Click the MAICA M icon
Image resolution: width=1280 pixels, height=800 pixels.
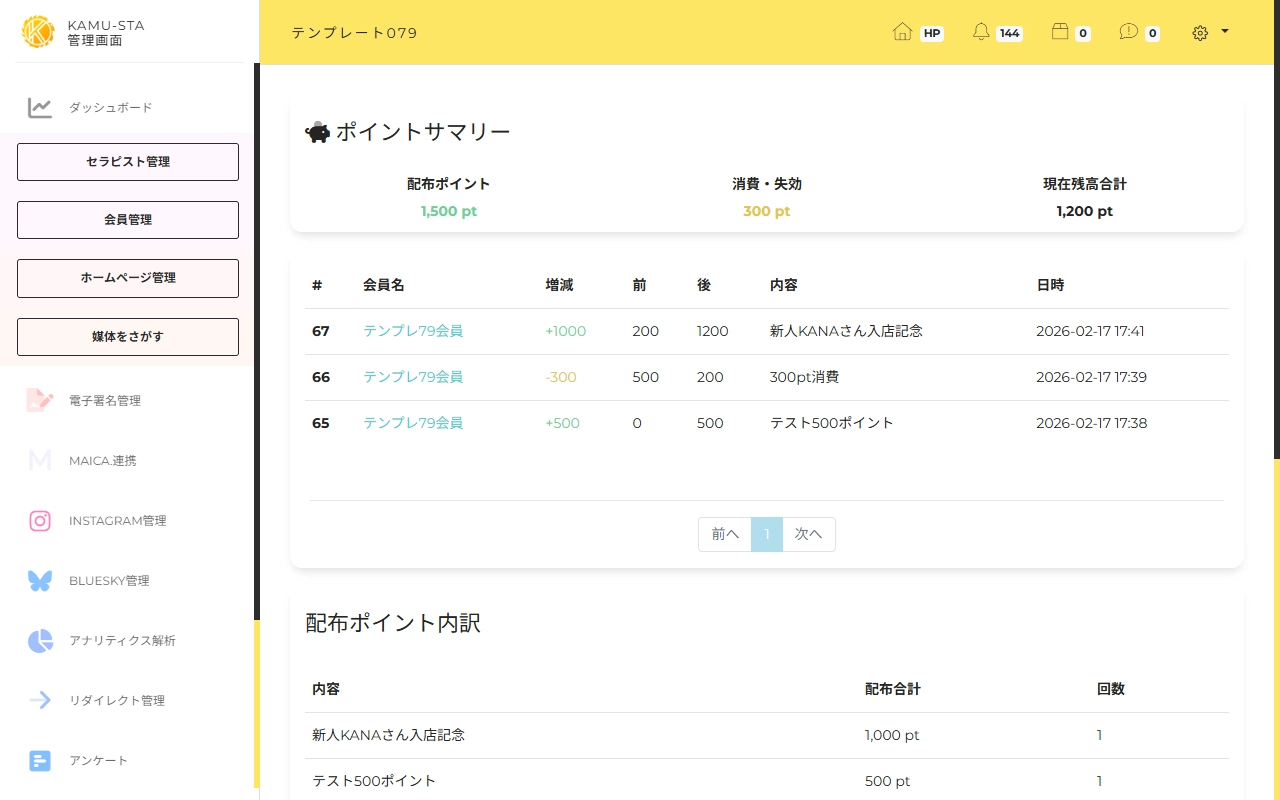click(40, 460)
